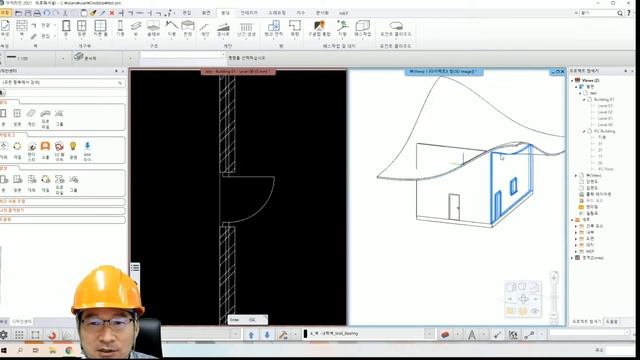Open the Windows Start menu

pyautogui.click(x=4, y=350)
